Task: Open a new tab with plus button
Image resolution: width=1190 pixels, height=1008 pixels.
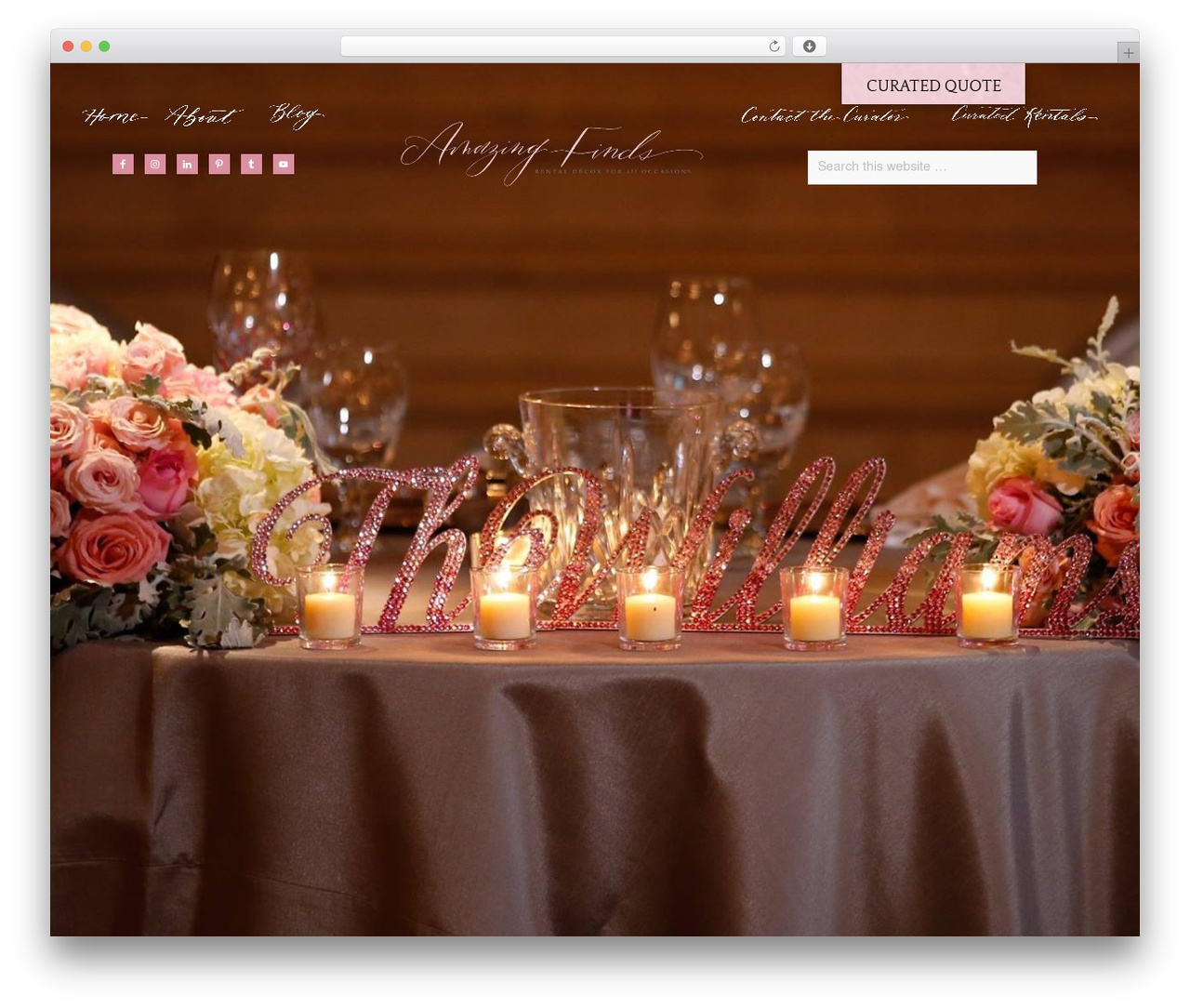Action: 1128,53
